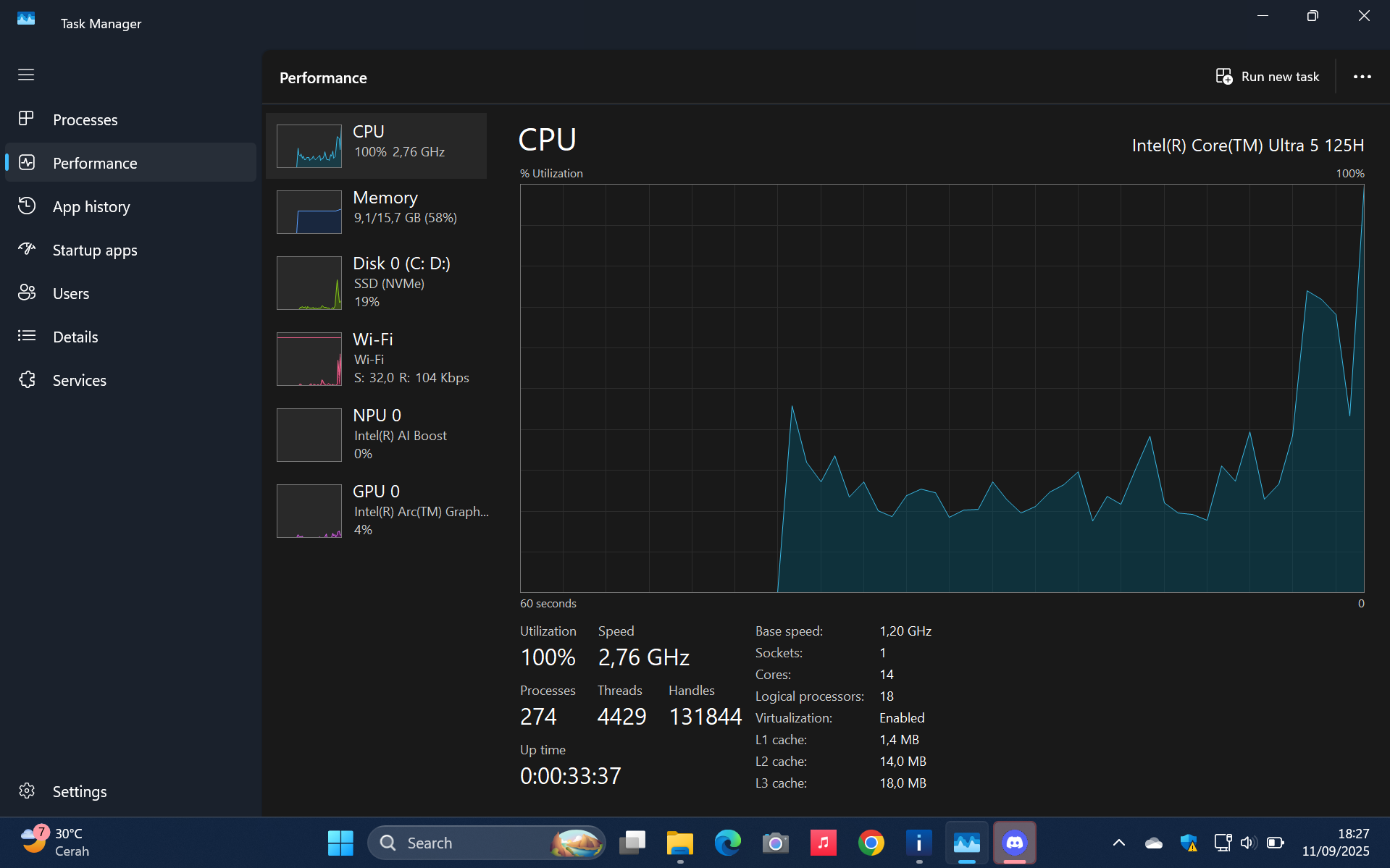Click the CPU utilization graph

942,388
